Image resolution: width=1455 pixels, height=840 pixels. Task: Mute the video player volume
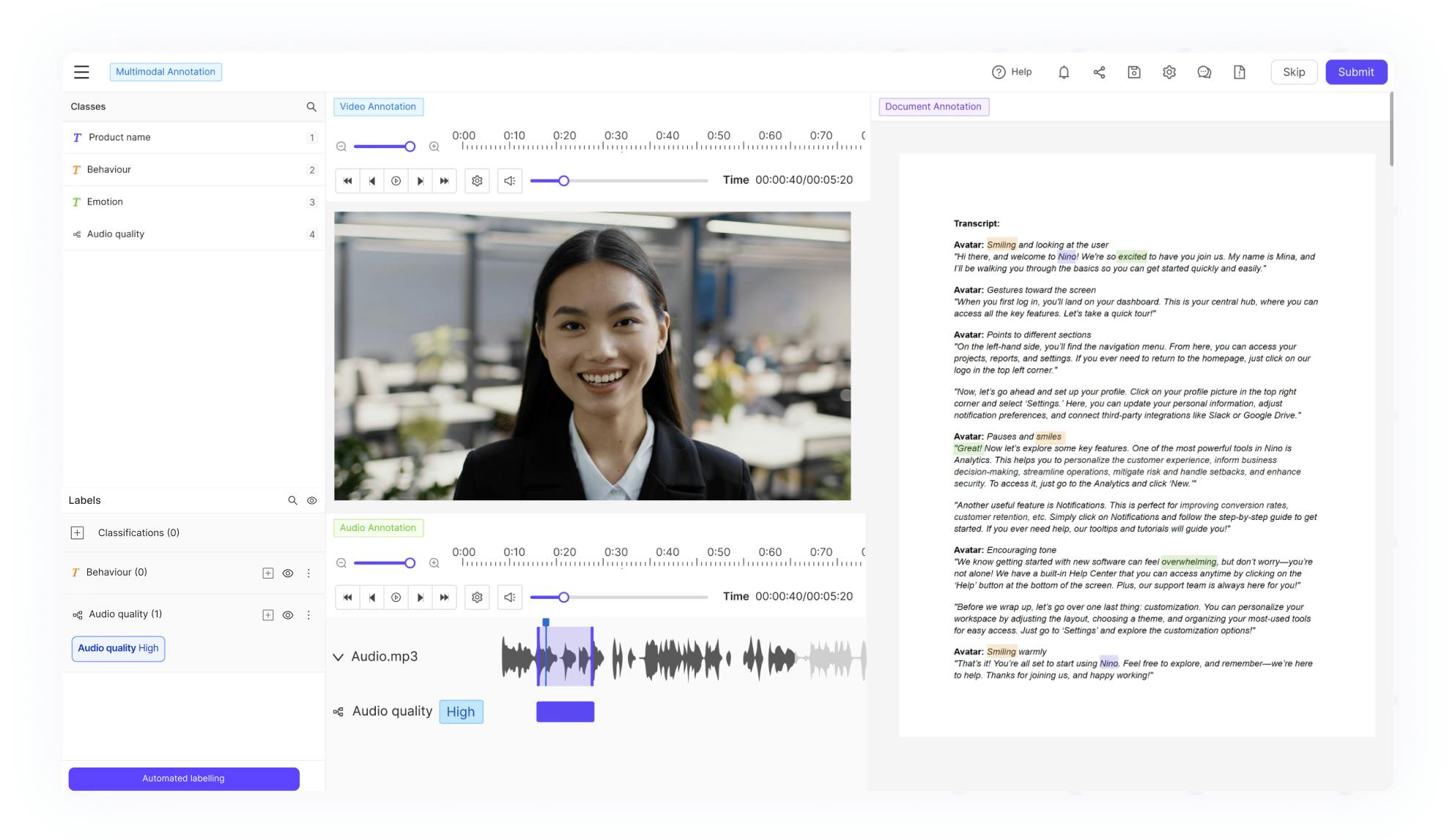click(510, 181)
